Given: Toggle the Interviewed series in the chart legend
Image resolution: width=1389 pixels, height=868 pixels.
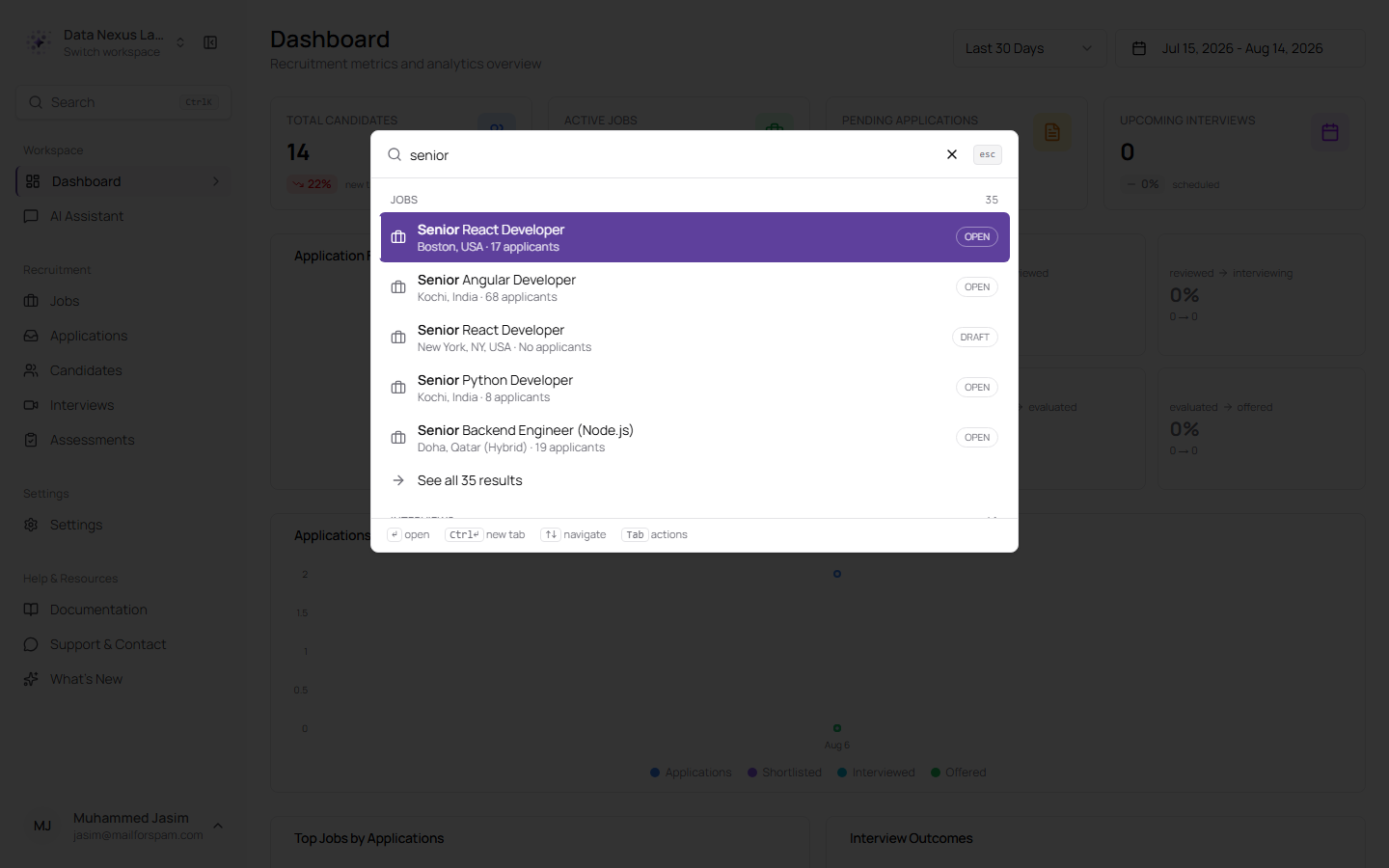Looking at the screenshot, I should point(876,773).
